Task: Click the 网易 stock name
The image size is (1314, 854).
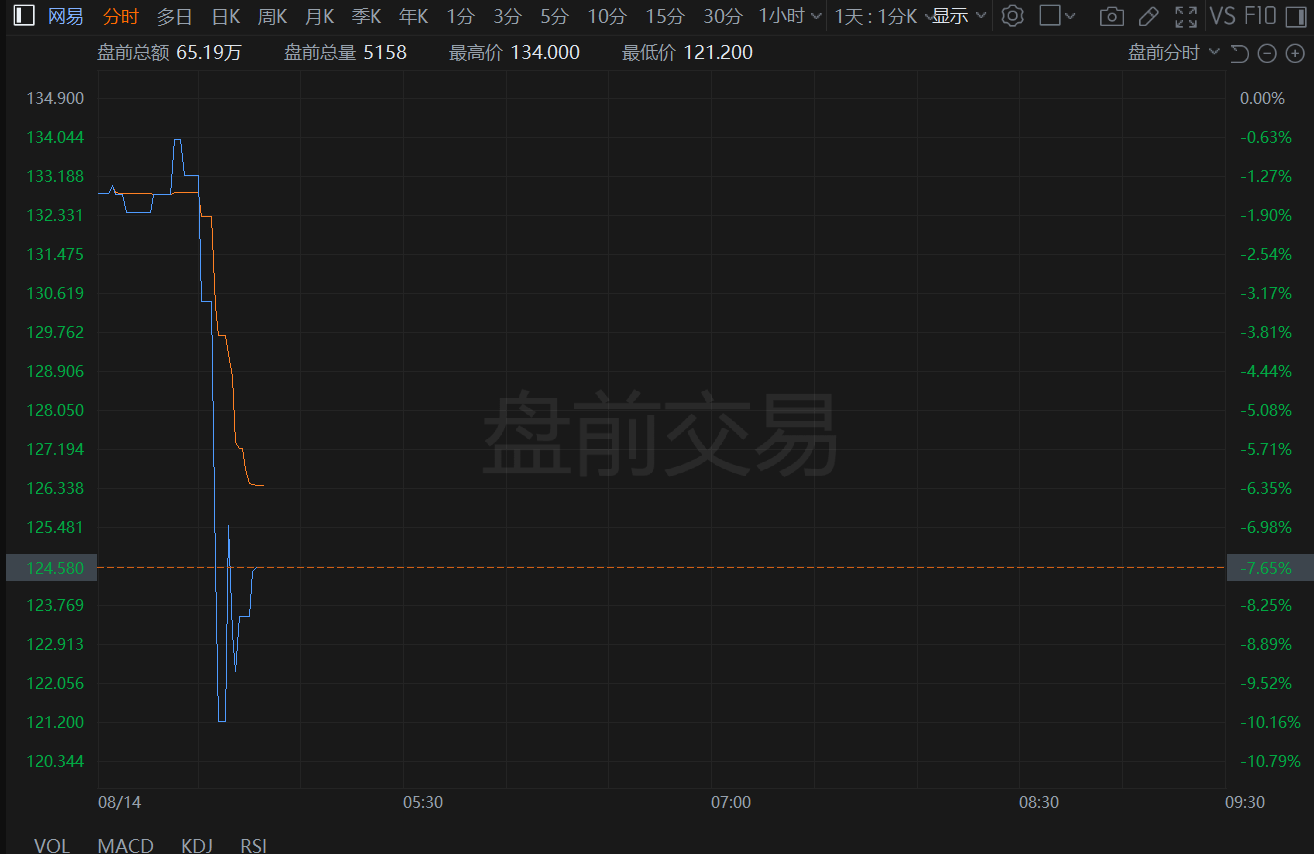Action: (x=66, y=16)
